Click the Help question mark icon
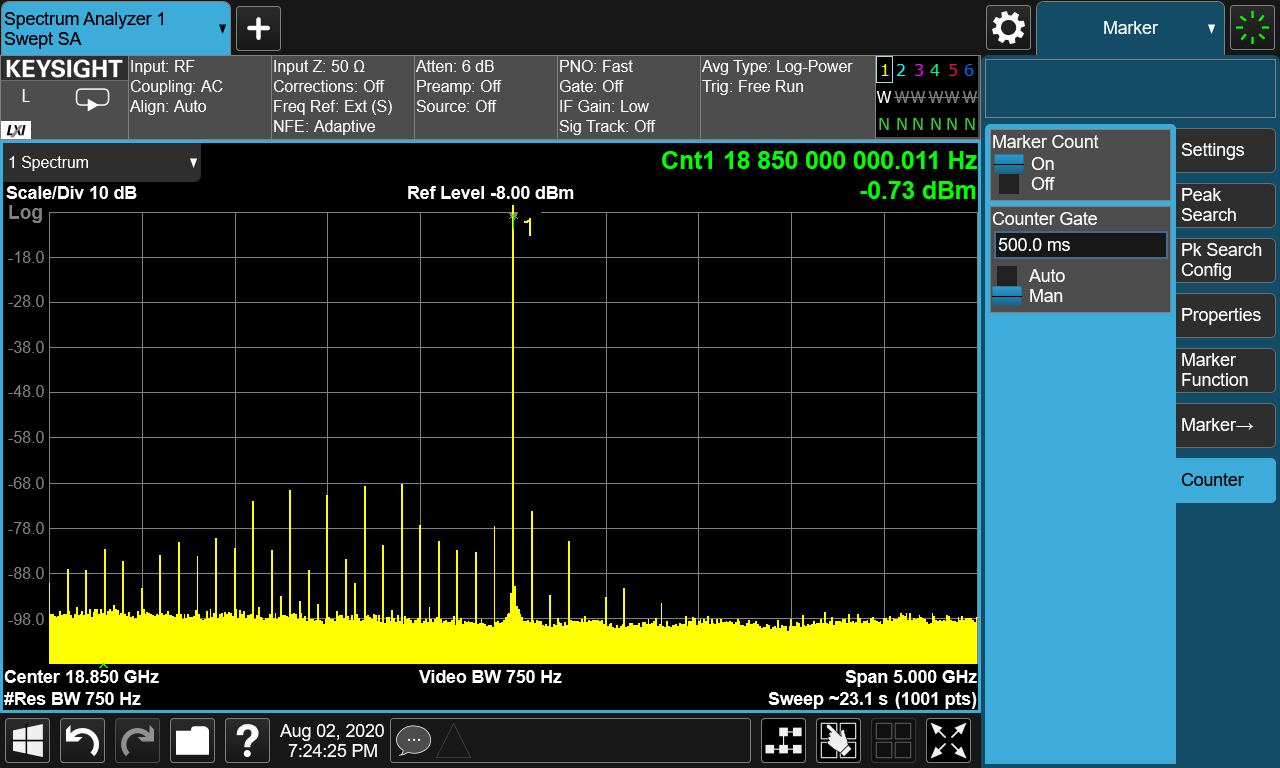 (x=247, y=740)
